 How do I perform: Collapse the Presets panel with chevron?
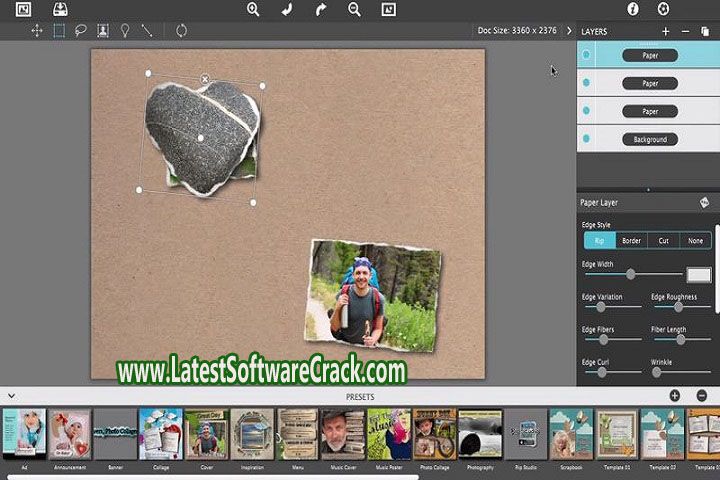coord(11,396)
